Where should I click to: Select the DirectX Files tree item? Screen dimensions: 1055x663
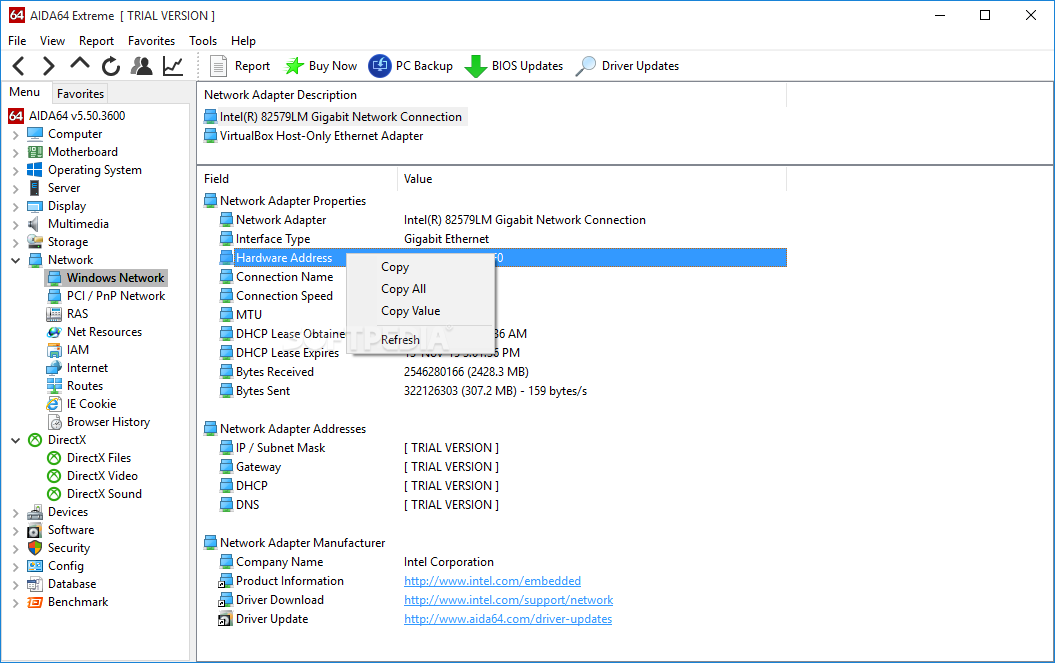click(x=89, y=458)
